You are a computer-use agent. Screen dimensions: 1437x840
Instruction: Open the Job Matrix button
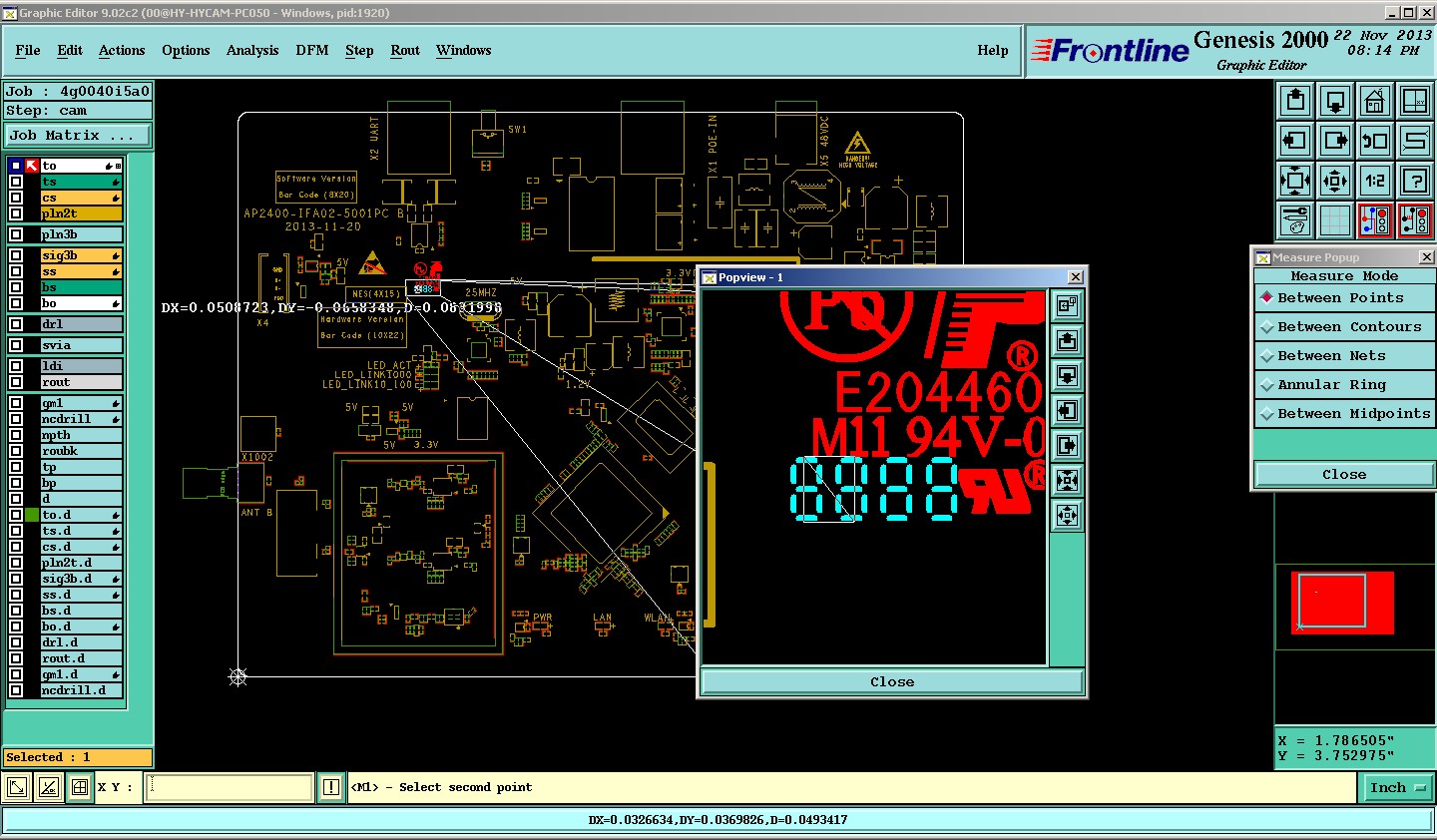click(x=79, y=136)
